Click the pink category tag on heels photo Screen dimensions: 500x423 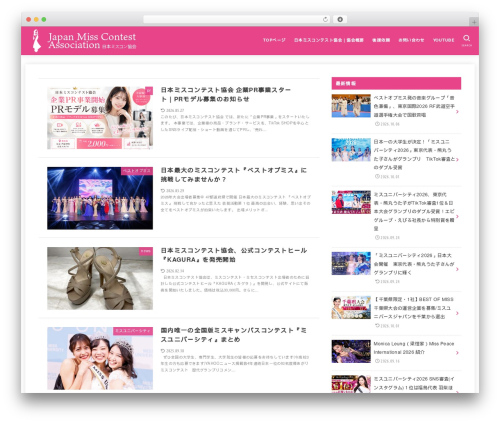146,251
